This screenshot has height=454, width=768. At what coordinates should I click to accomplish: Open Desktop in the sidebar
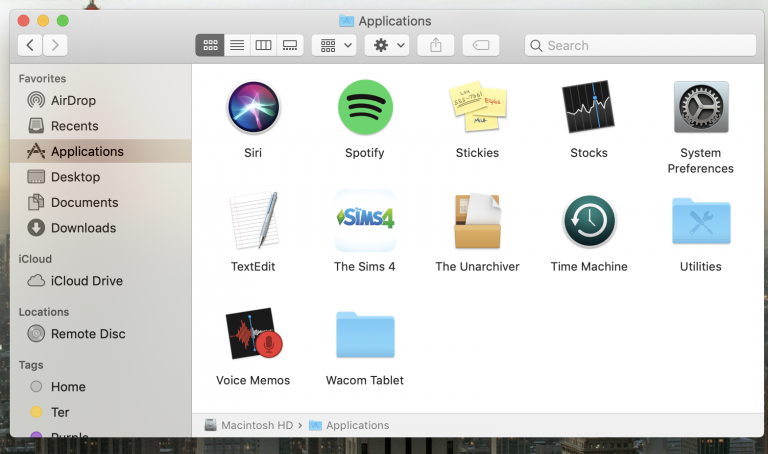[100, 177]
